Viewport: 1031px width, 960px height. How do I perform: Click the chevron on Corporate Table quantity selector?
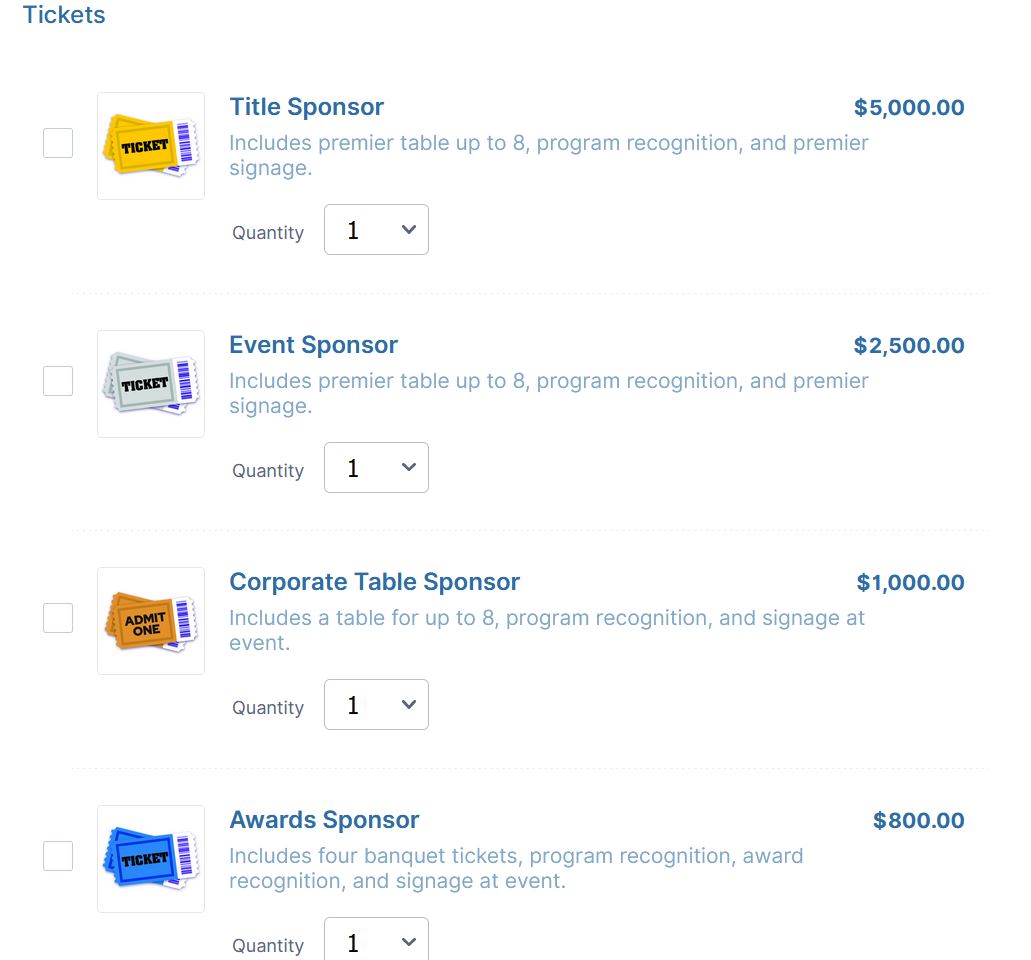(x=407, y=704)
